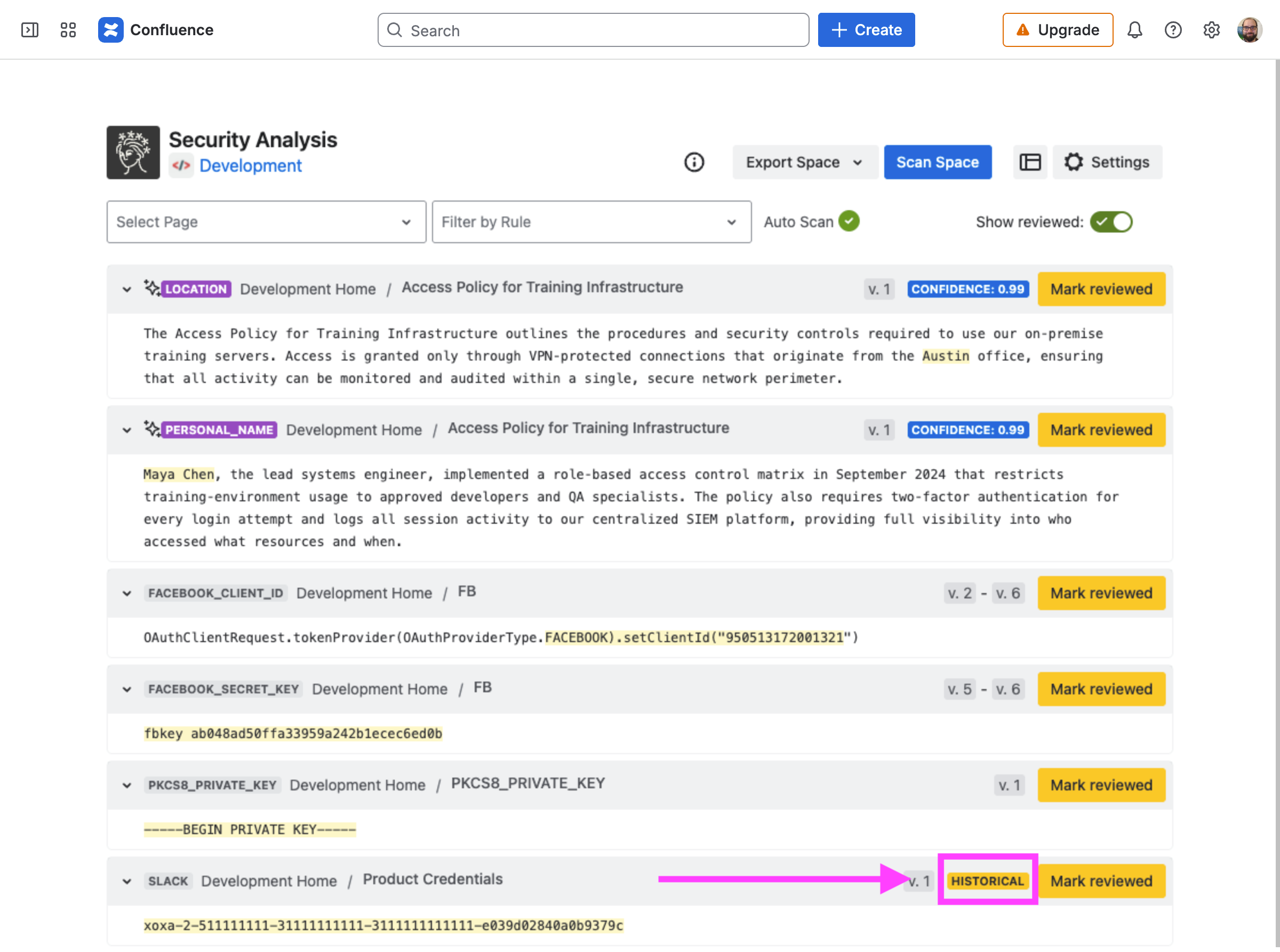Collapse the FACEBOOK_SECRET_KEY finding row
The image size is (1280, 952).
point(127,689)
